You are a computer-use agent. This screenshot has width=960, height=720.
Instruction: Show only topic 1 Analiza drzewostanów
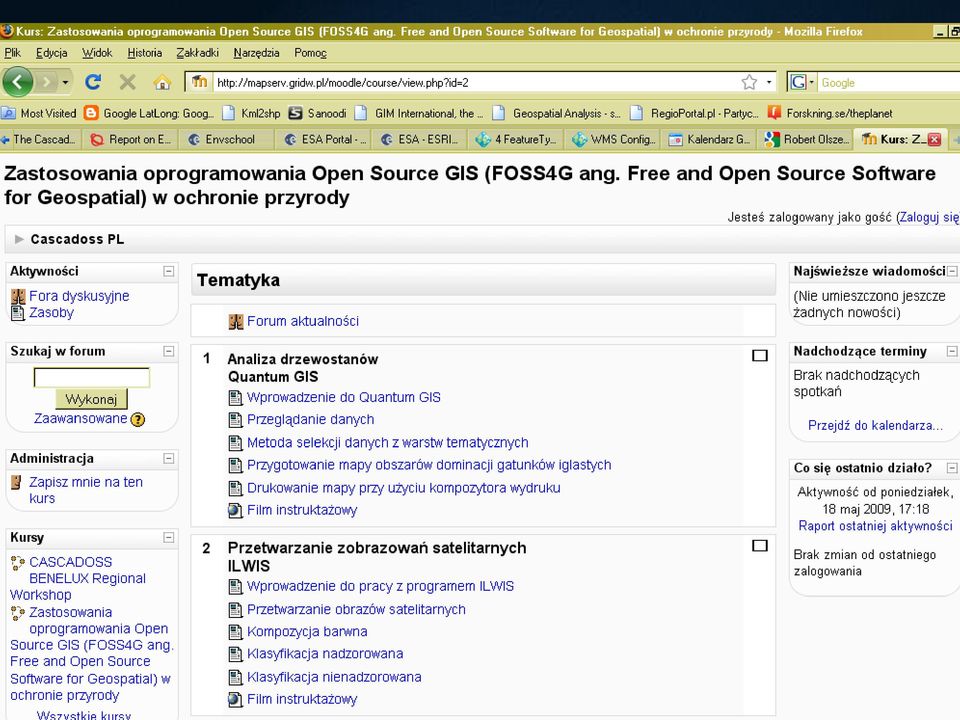760,356
